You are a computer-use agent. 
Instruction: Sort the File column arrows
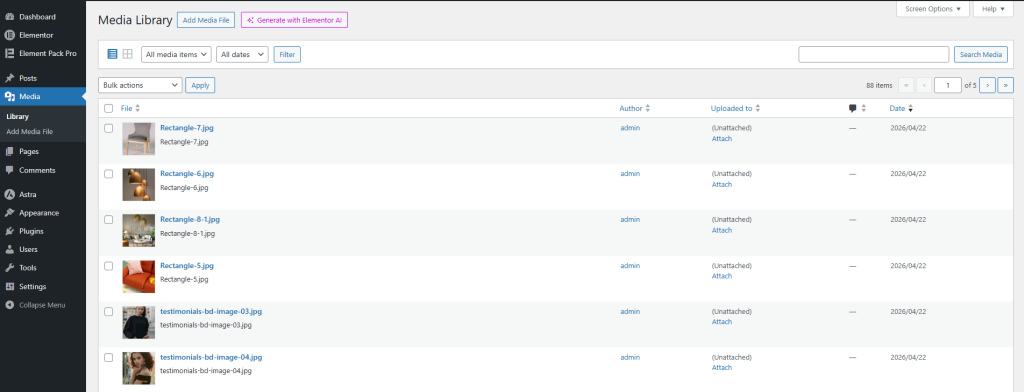[137, 108]
